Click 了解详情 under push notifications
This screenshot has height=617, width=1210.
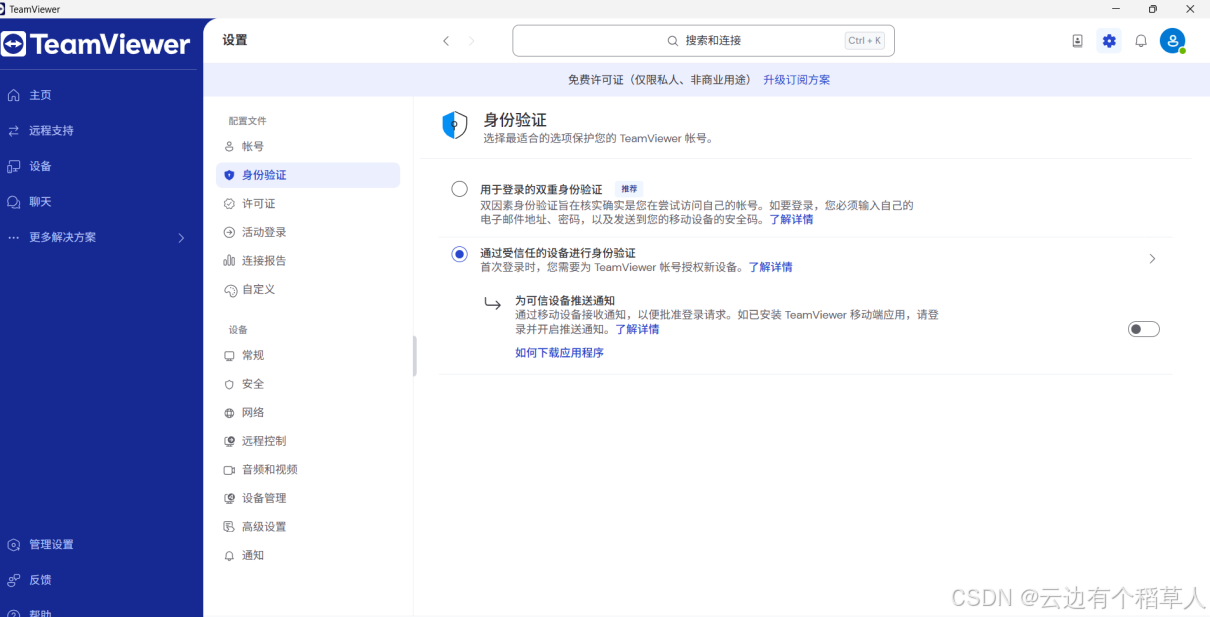pyautogui.click(x=637, y=329)
